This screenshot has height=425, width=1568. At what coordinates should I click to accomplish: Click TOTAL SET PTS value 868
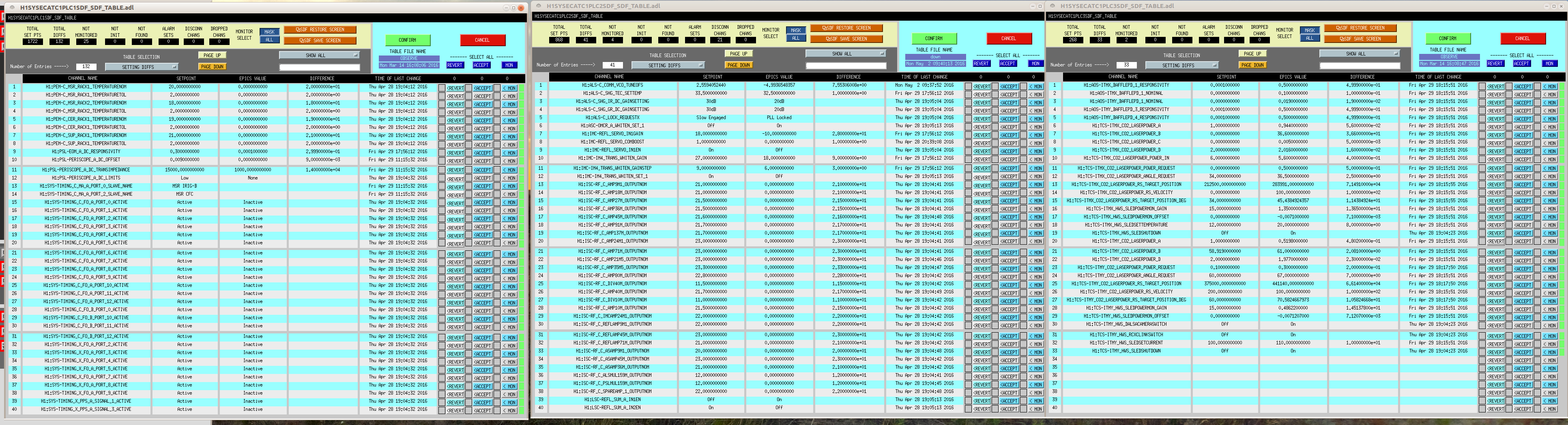[x=559, y=40]
